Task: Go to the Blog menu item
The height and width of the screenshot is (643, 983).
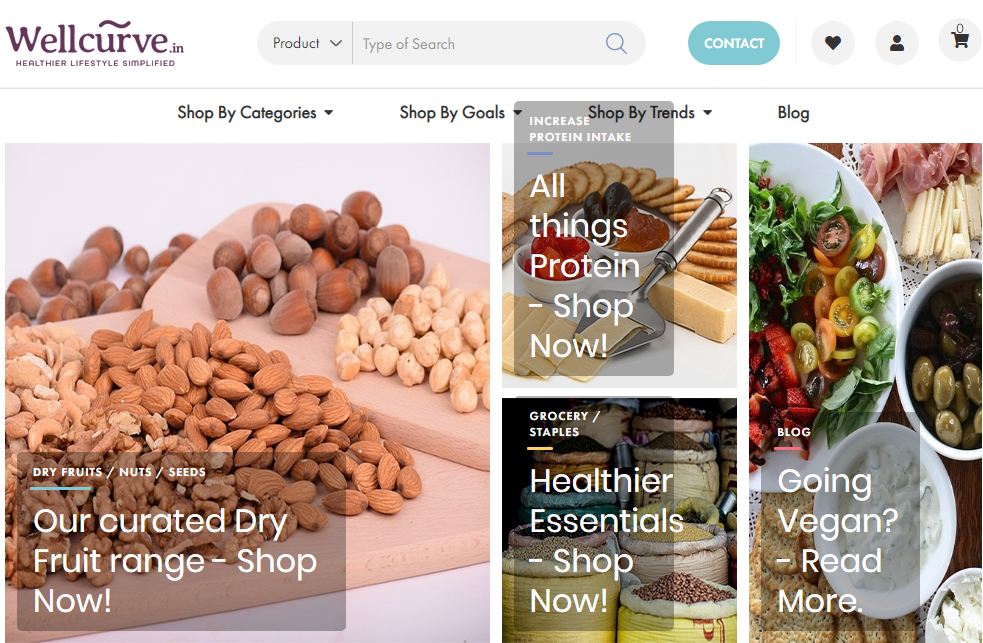Action: pos(793,113)
